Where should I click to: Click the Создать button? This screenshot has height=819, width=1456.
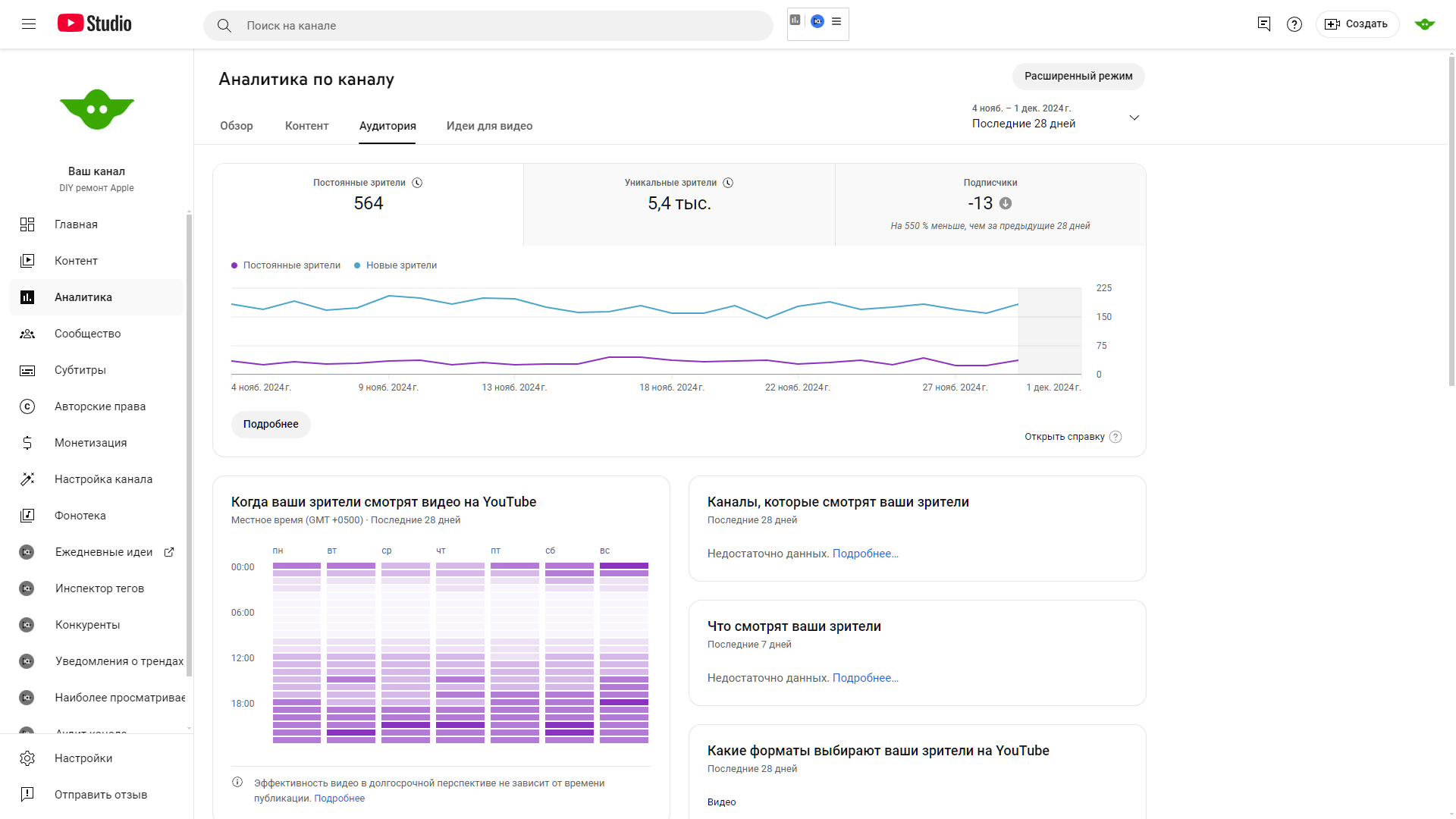coord(1357,24)
